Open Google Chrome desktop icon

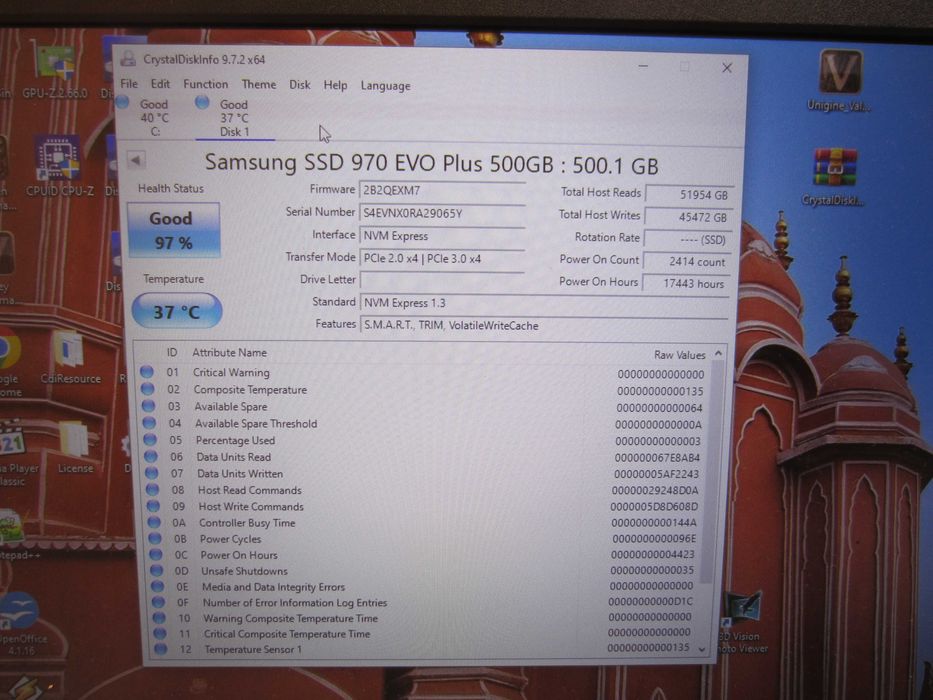tap(10, 362)
